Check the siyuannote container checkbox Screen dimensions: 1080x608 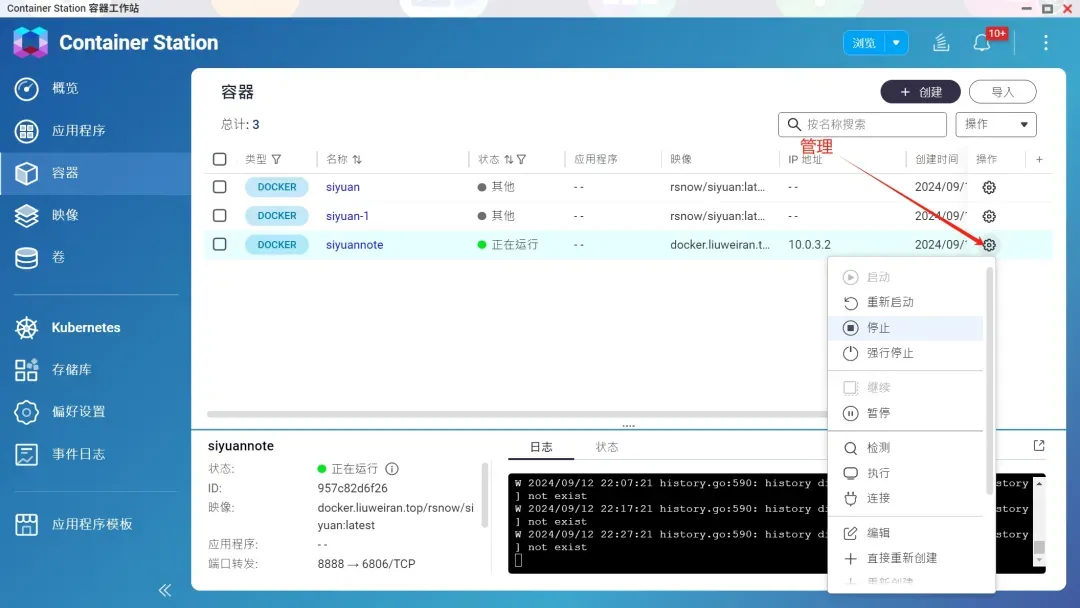coord(220,244)
